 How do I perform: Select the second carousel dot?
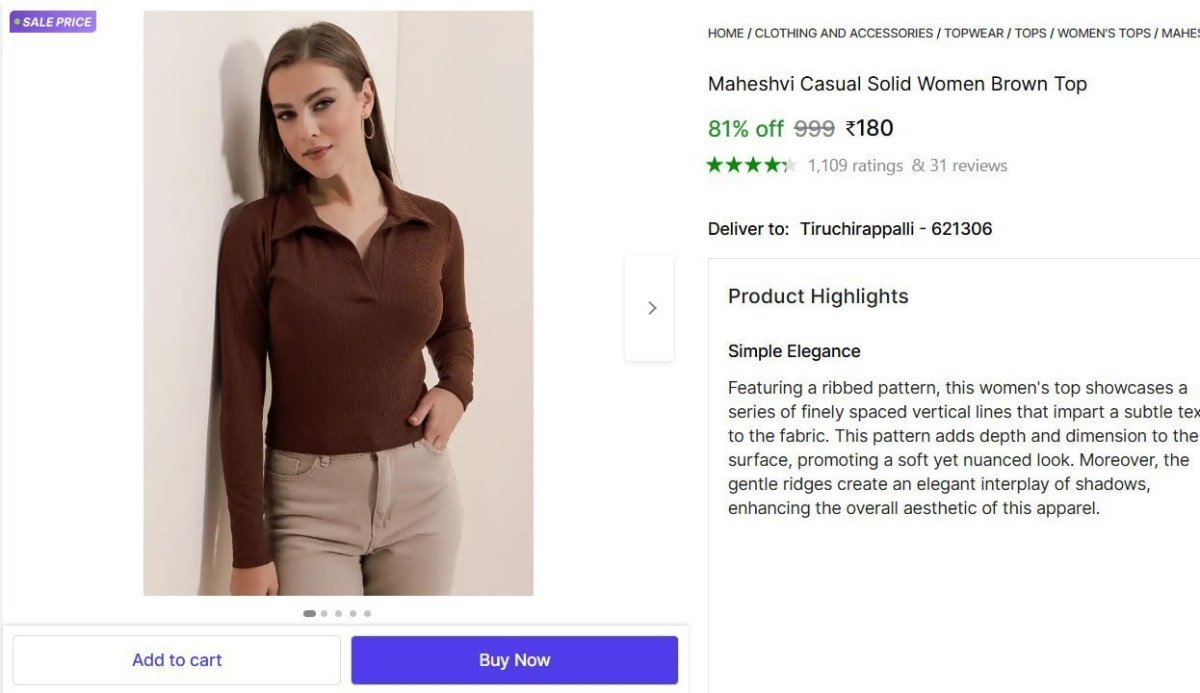(323, 614)
